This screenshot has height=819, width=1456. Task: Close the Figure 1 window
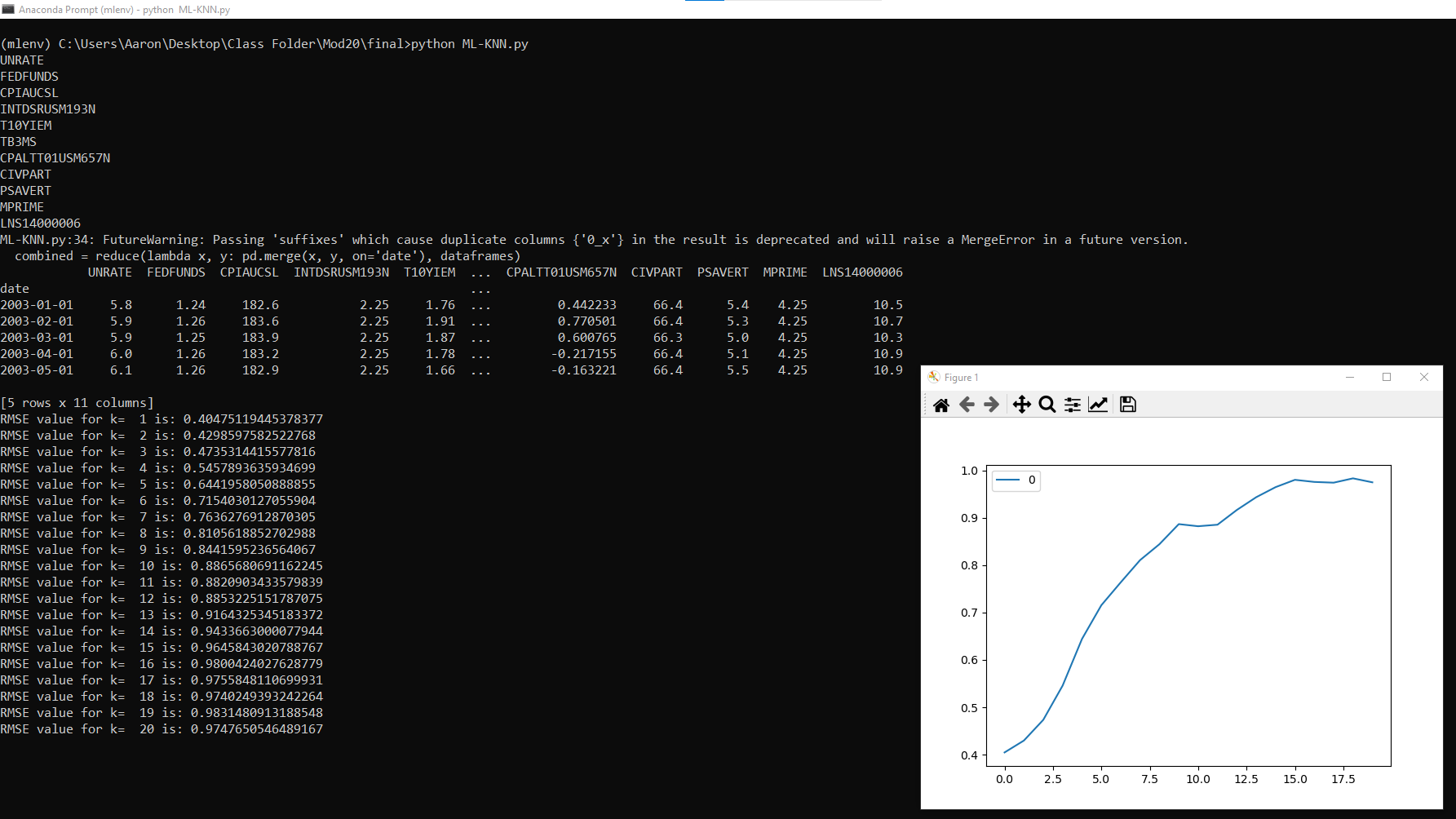[x=1424, y=377]
